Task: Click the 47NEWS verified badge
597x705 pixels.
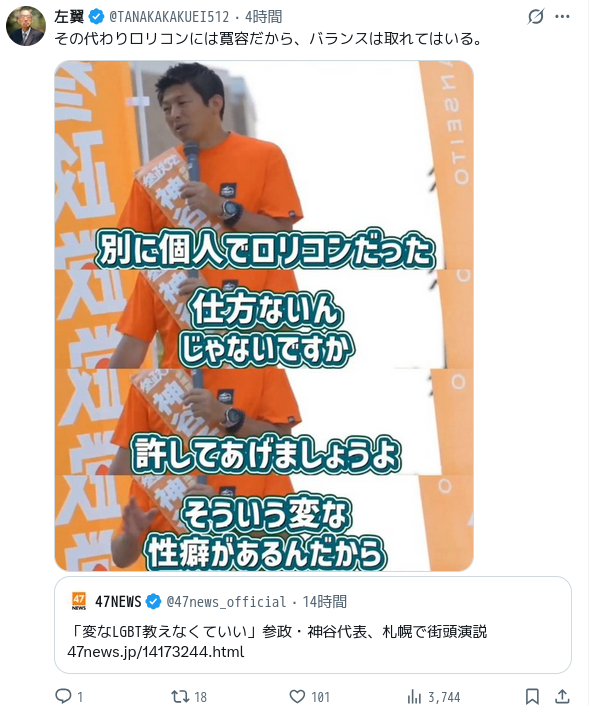Action: pos(154,601)
